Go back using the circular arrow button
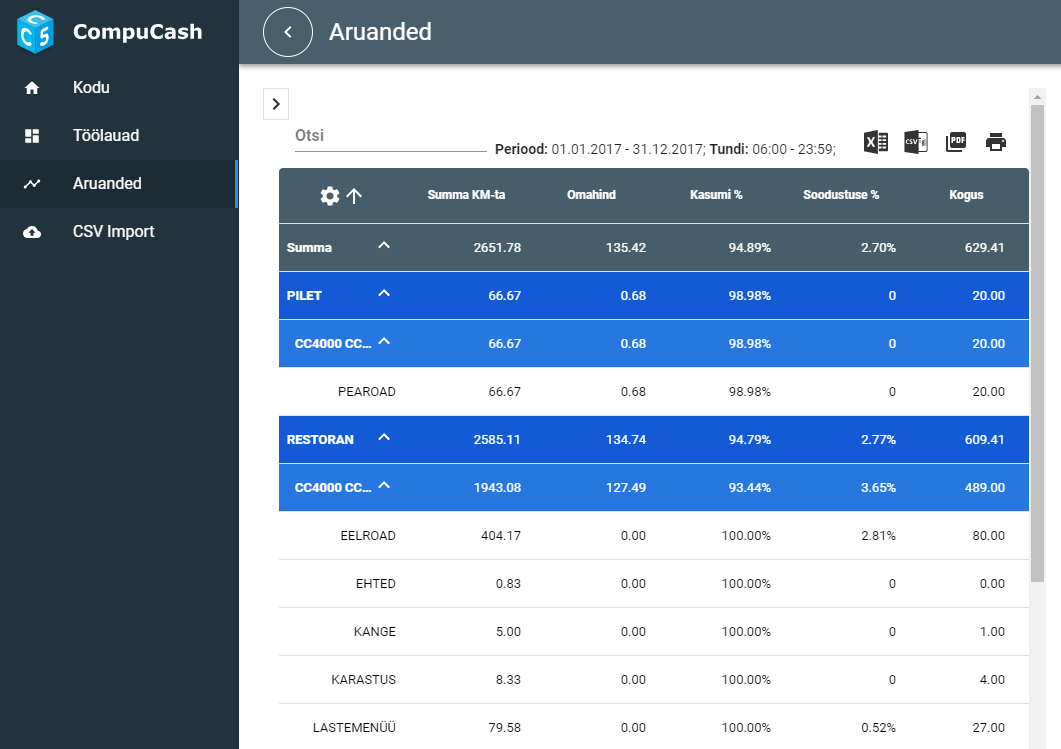 pyautogui.click(x=288, y=32)
